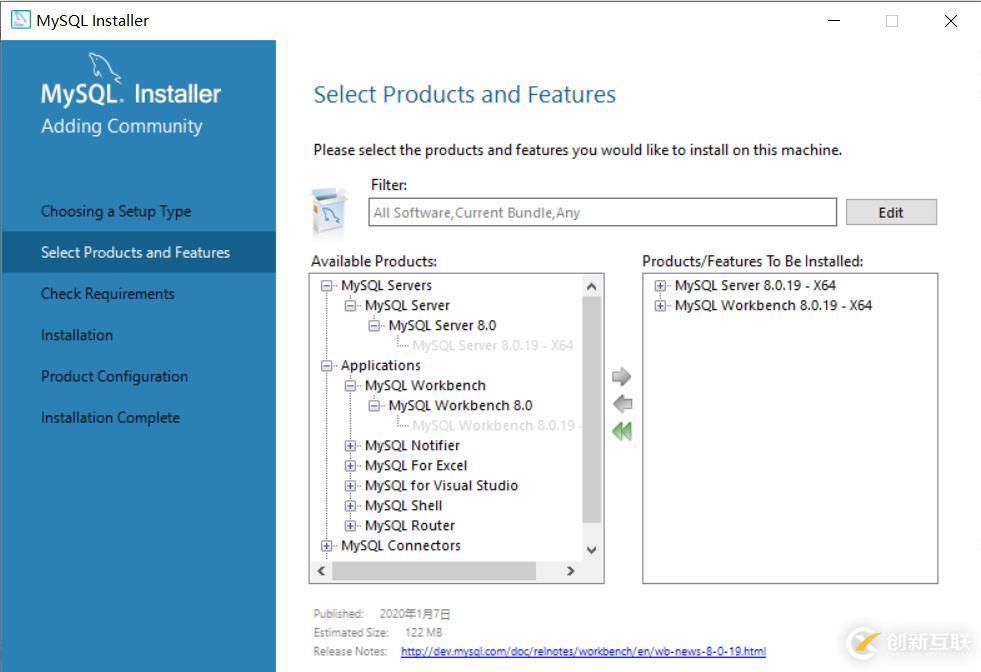Expand the MySQL Shell node

point(350,506)
